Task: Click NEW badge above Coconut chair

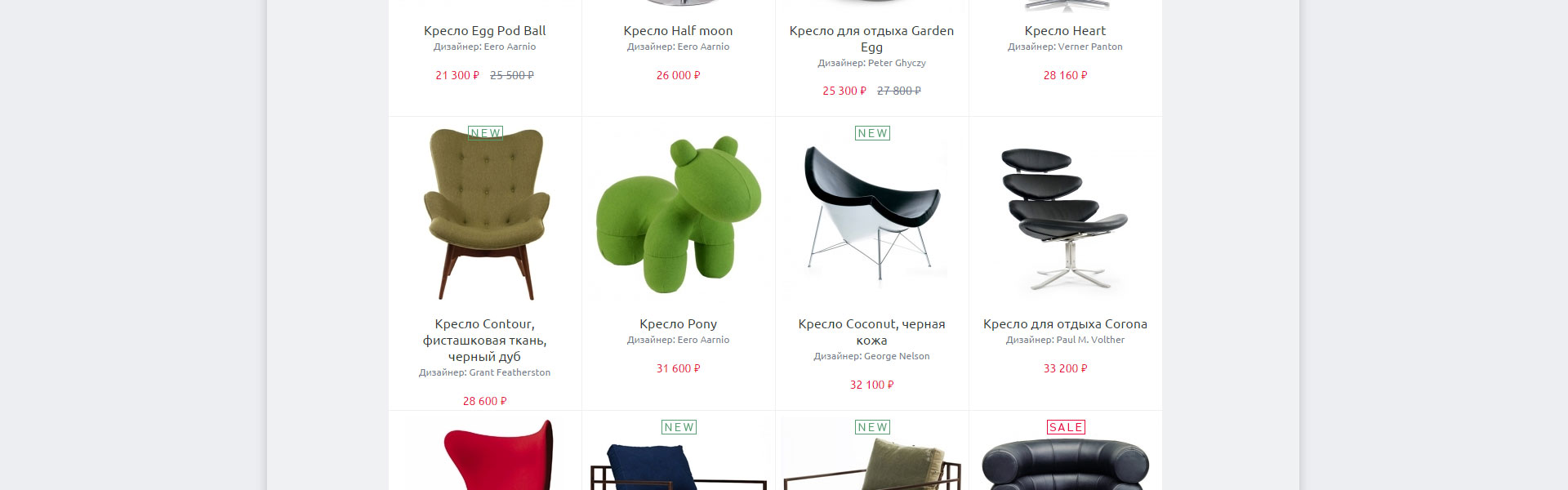Action: pos(872,133)
